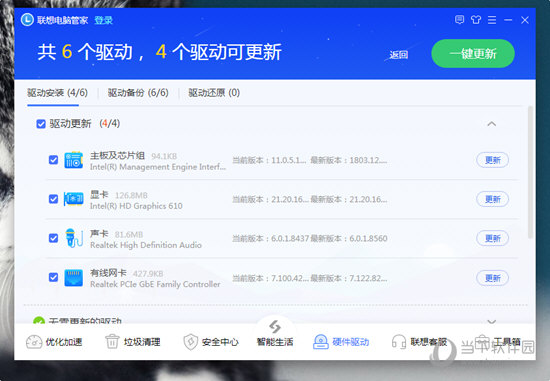Select Realtek High Definition Audio text
Image resolution: width=550 pixels, height=381 pixels.
tap(146, 245)
